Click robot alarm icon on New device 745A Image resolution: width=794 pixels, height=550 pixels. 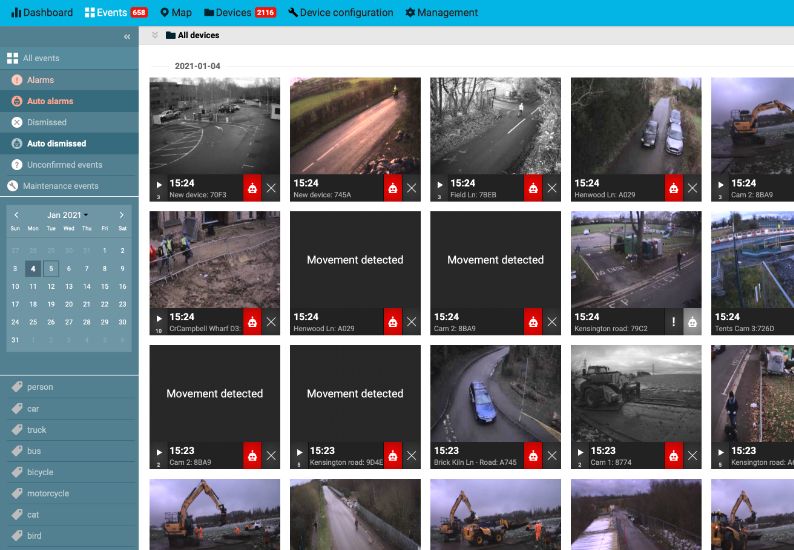(393, 188)
